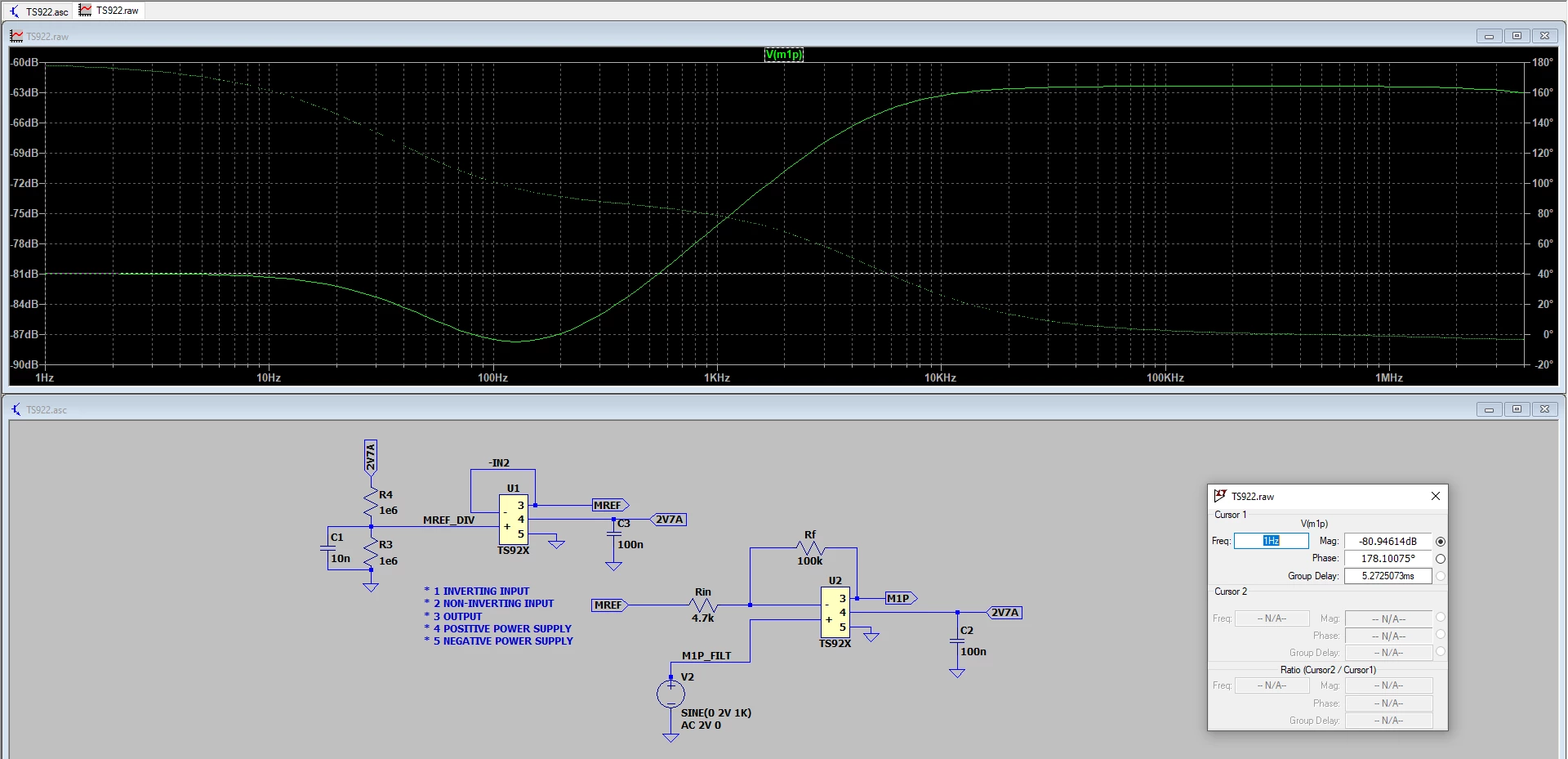Screen dimensions: 1568x759
Task: Click the V(m1p) trace label
Action: click(784, 55)
